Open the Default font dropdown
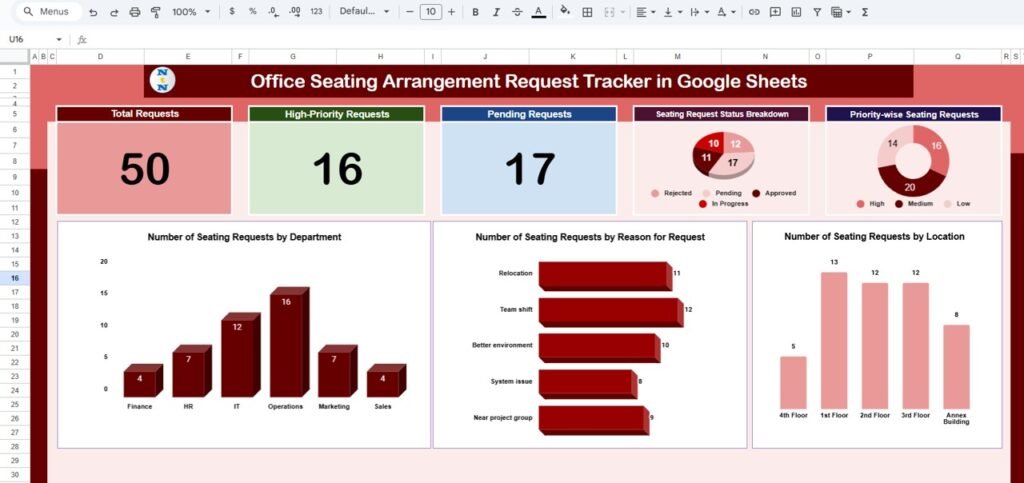The width and height of the screenshot is (1024, 483). (364, 12)
